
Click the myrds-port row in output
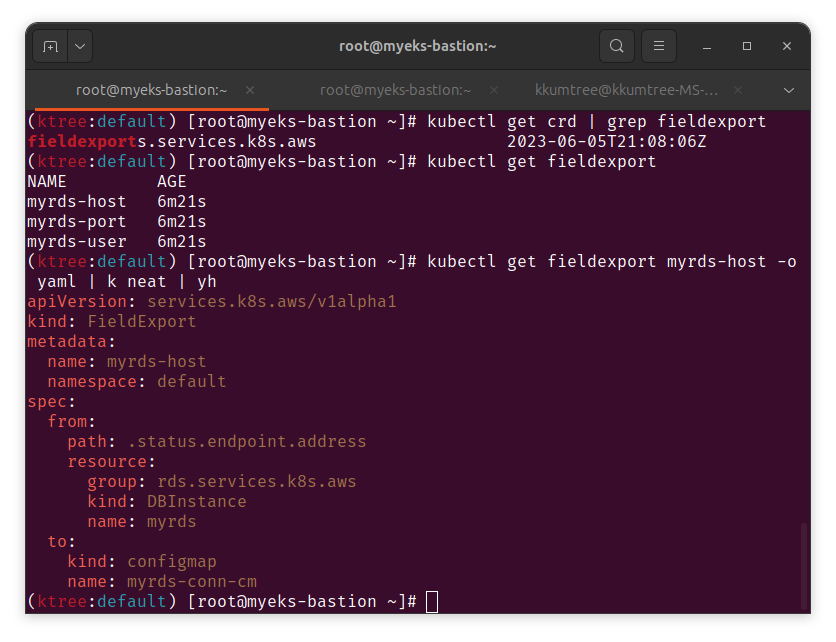(x=117, y=221)
